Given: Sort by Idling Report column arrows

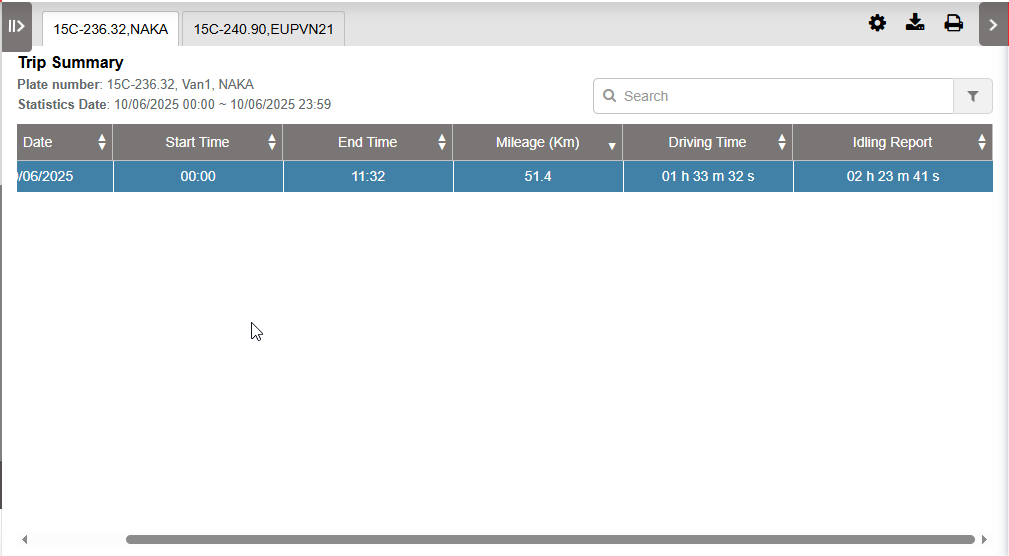Looking at the screenshot, I should click(x=982, y=142).
